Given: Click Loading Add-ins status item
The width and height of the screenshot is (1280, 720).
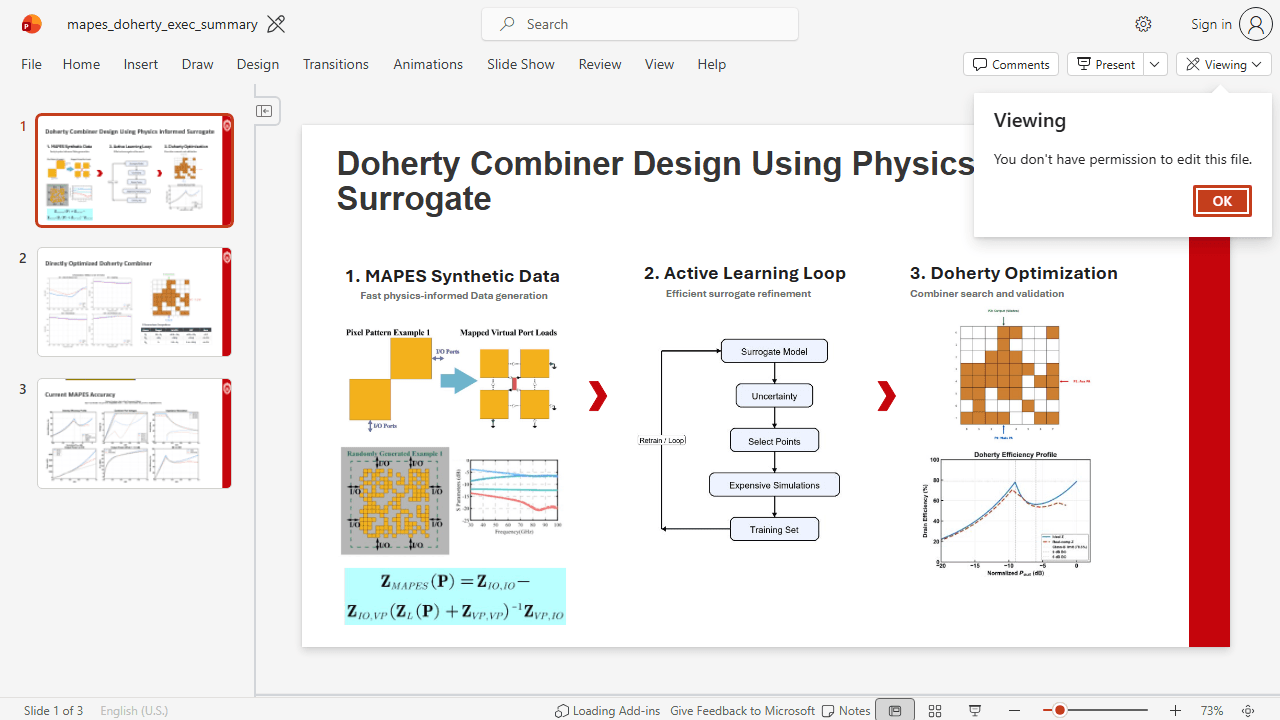Looking at the screenshot, I should (608, 710).
